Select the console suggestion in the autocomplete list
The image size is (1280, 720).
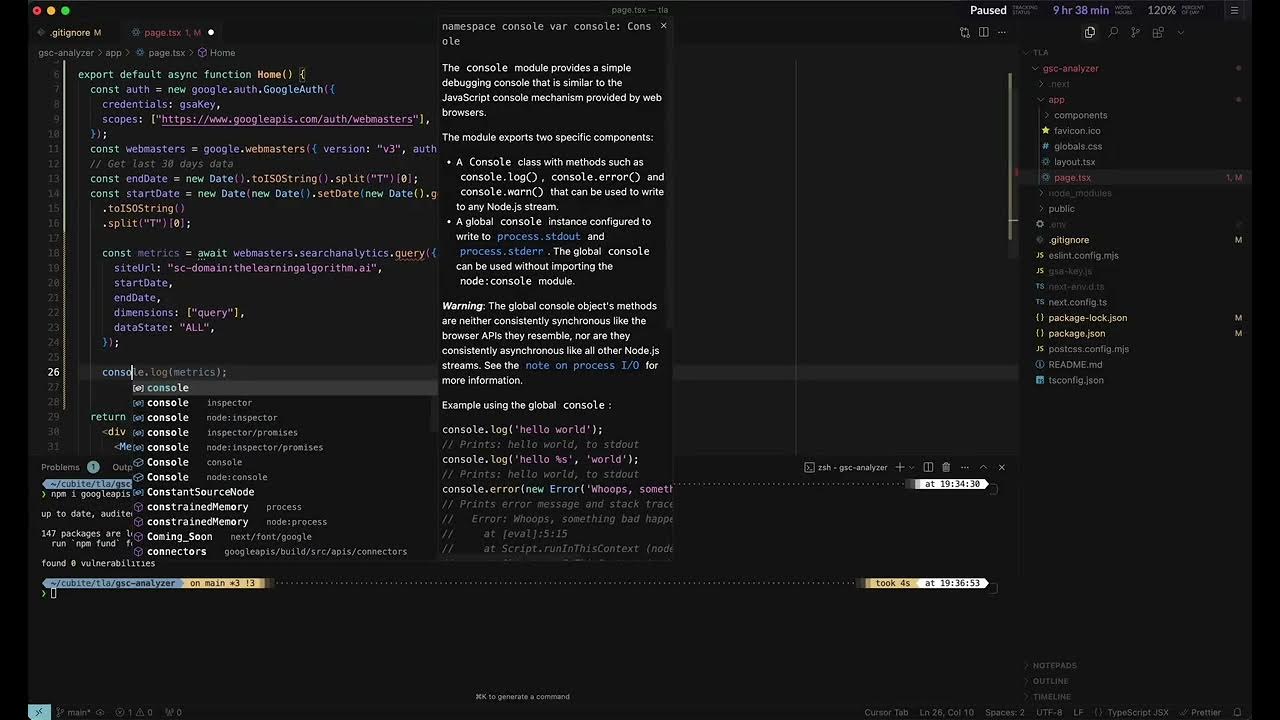168,387
